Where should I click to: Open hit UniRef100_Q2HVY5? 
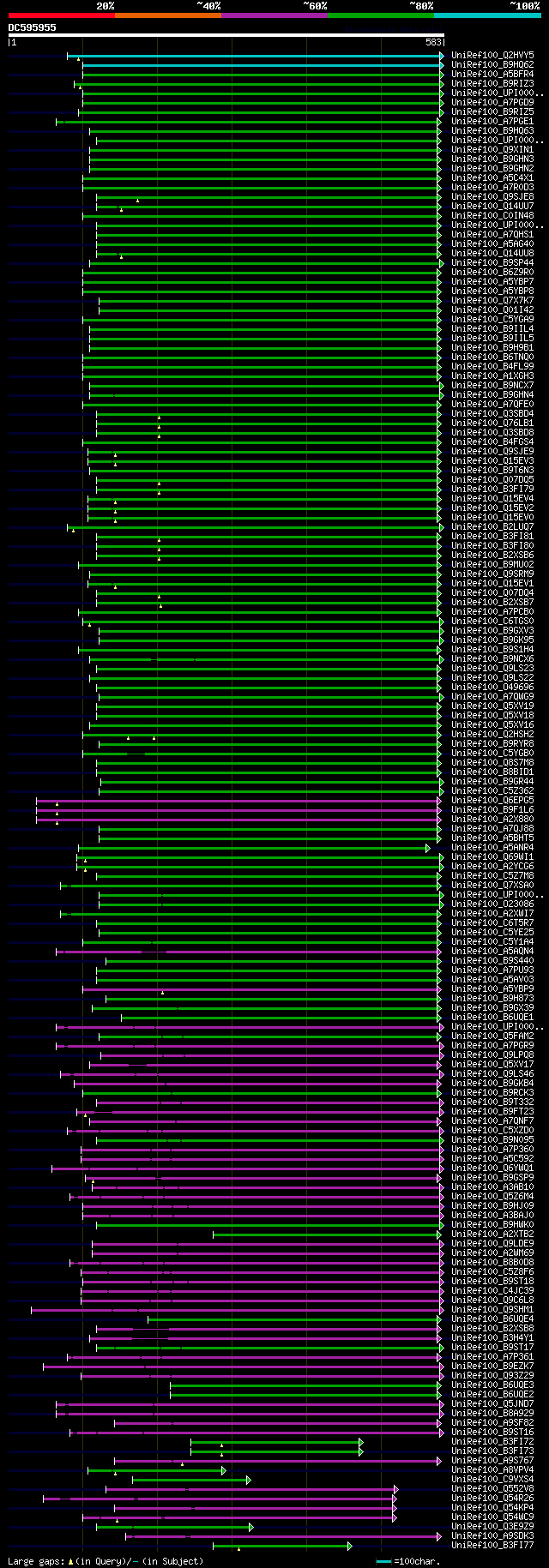pos(492,56)
